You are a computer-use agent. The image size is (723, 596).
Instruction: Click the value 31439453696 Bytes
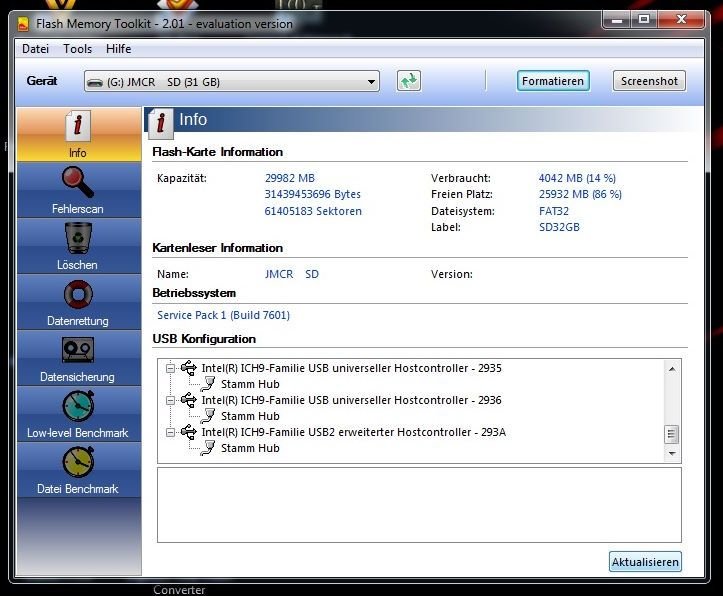click(313, 194)
